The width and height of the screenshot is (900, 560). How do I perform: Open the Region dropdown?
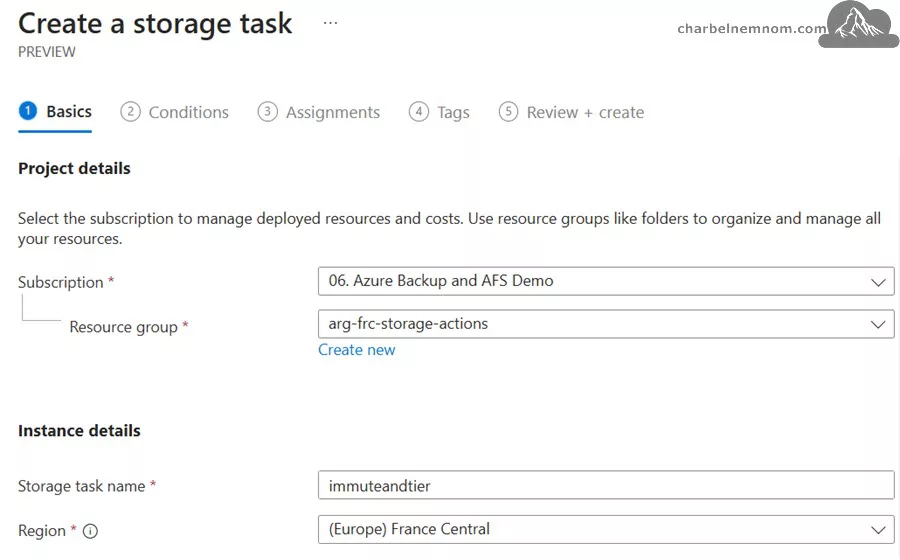coord(606,530)
